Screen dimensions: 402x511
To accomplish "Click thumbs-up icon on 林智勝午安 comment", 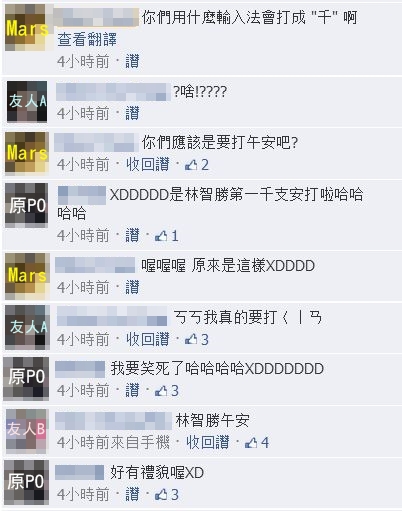I will coord(251,443).
